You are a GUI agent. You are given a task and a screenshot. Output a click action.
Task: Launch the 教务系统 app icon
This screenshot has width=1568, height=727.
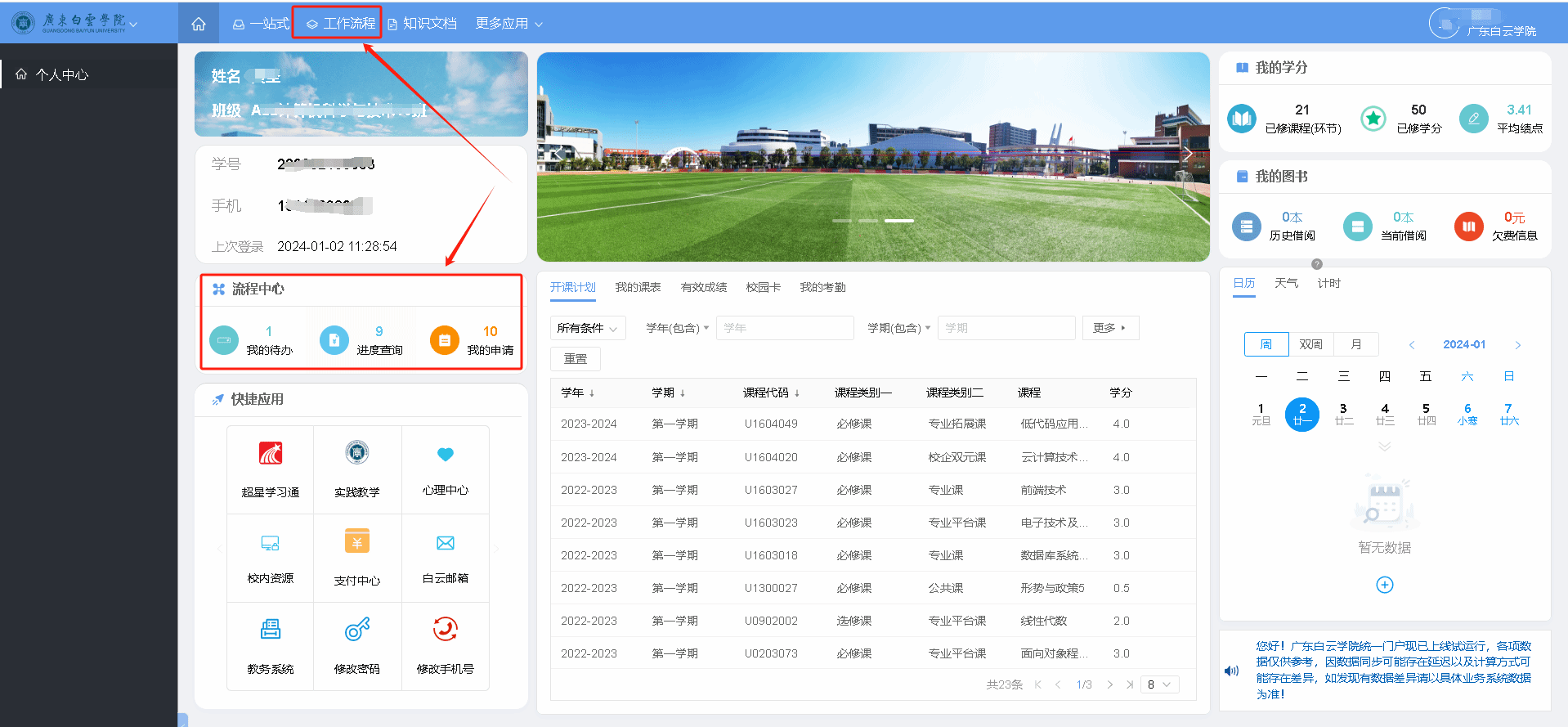pos(271,630)
